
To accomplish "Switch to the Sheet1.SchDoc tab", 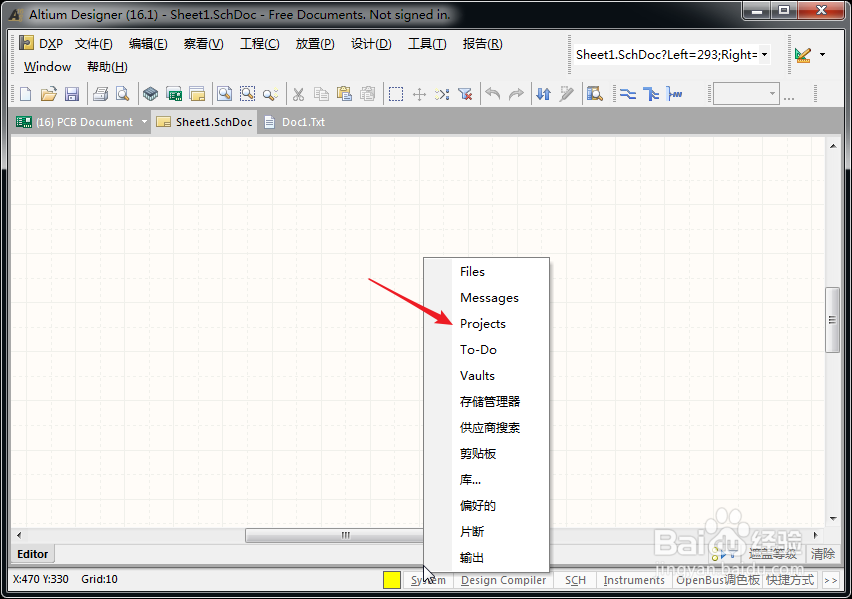I will (x=204, y=122).
